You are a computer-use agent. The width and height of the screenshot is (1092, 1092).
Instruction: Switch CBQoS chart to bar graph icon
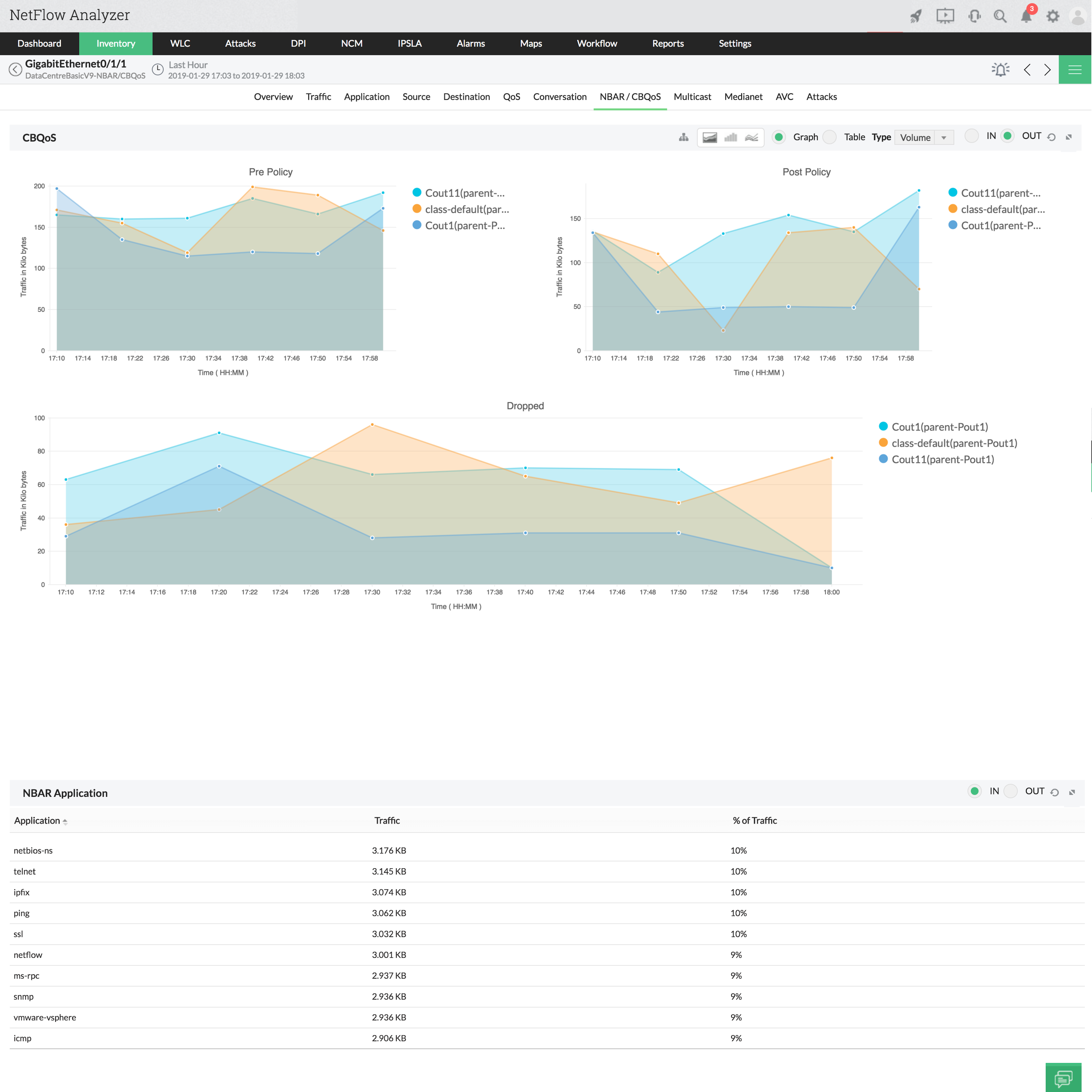click(x=731, y=137)
